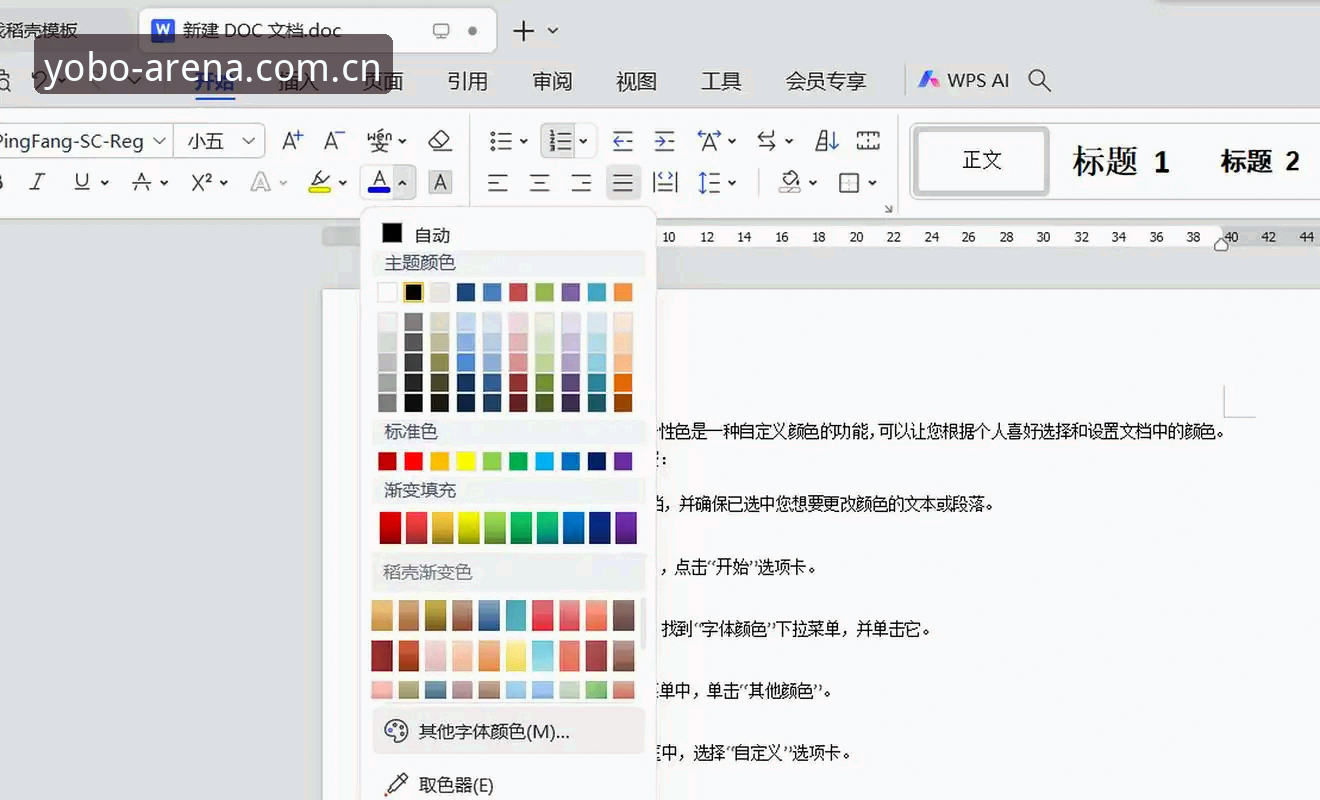Click the text highlight color icon

[319, 182]
